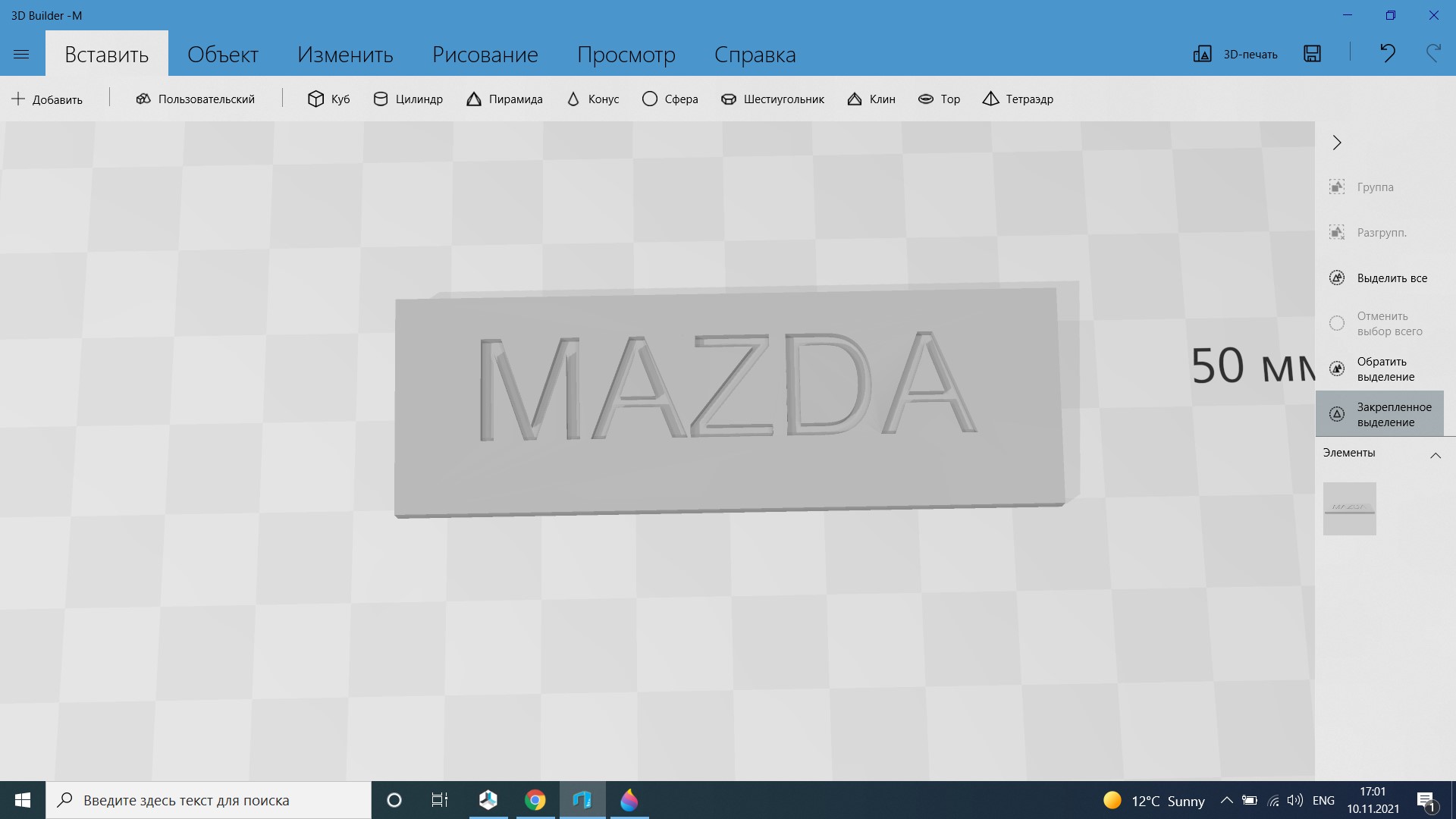Open the 3D Builder taskbar icon
The height and width of the screenshot is (819, 1456).
point(488,800)
